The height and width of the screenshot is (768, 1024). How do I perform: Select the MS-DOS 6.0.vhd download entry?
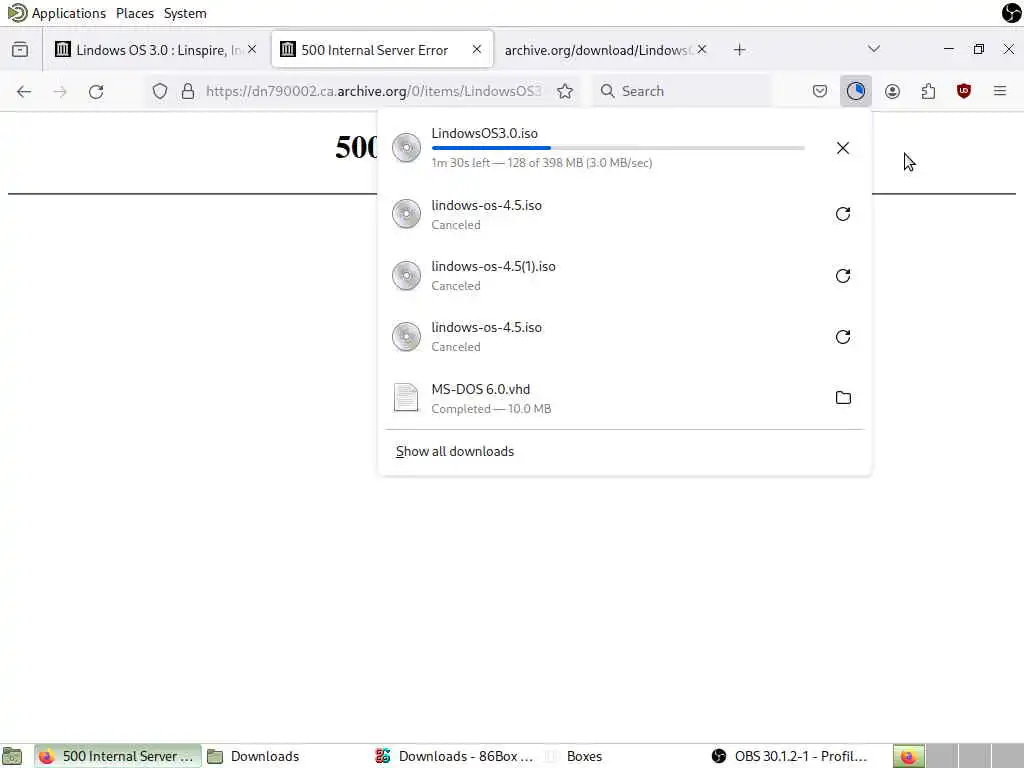624,398
